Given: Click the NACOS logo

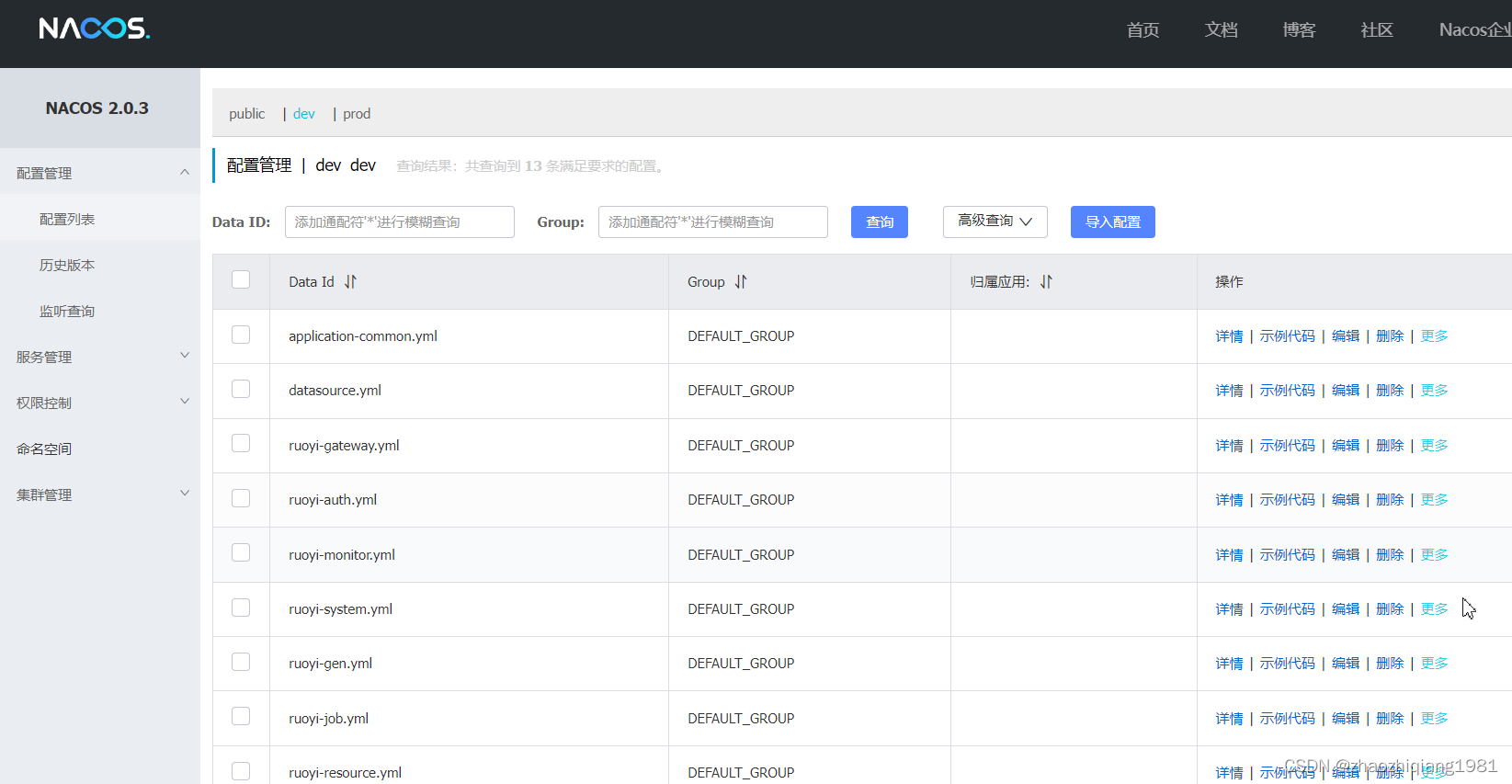Looking at the screenshot, I should [x=95, y=28].
